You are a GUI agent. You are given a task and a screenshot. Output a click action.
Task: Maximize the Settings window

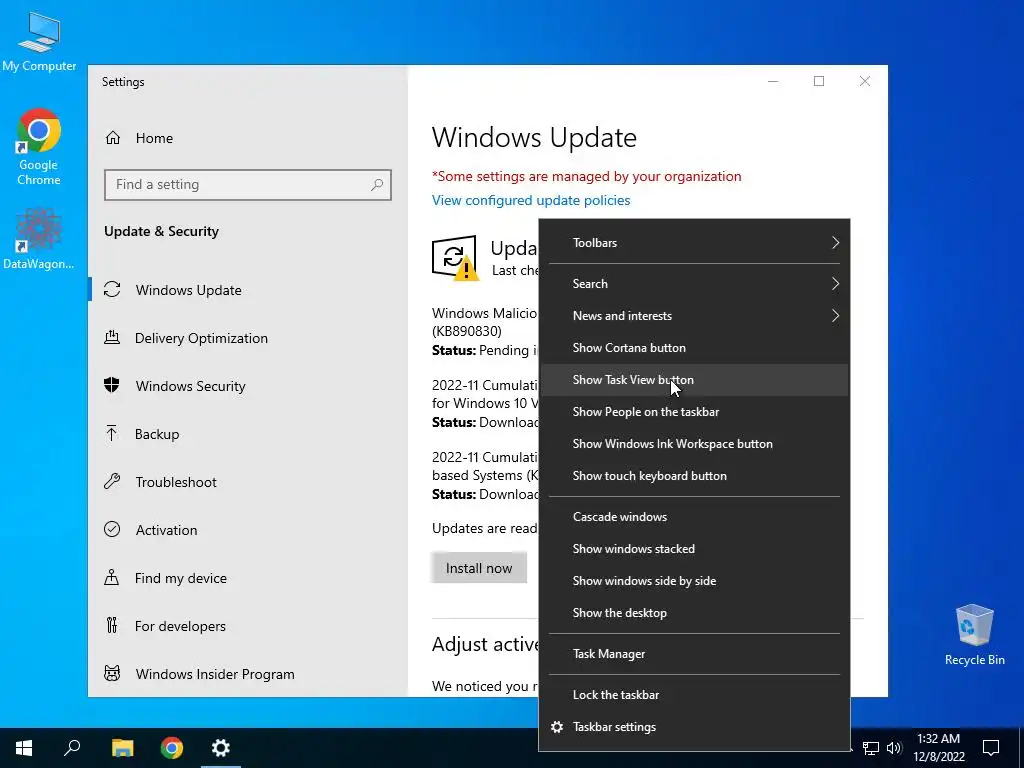click(819, 81)
